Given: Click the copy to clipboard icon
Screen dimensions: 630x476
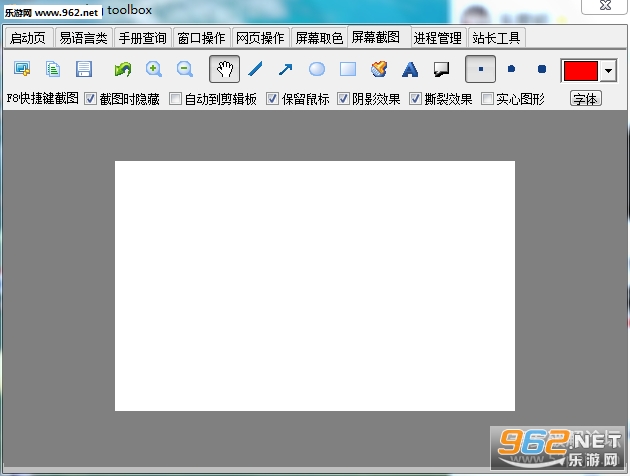Looking at the screenshot, I should click(x=53, y=69).
